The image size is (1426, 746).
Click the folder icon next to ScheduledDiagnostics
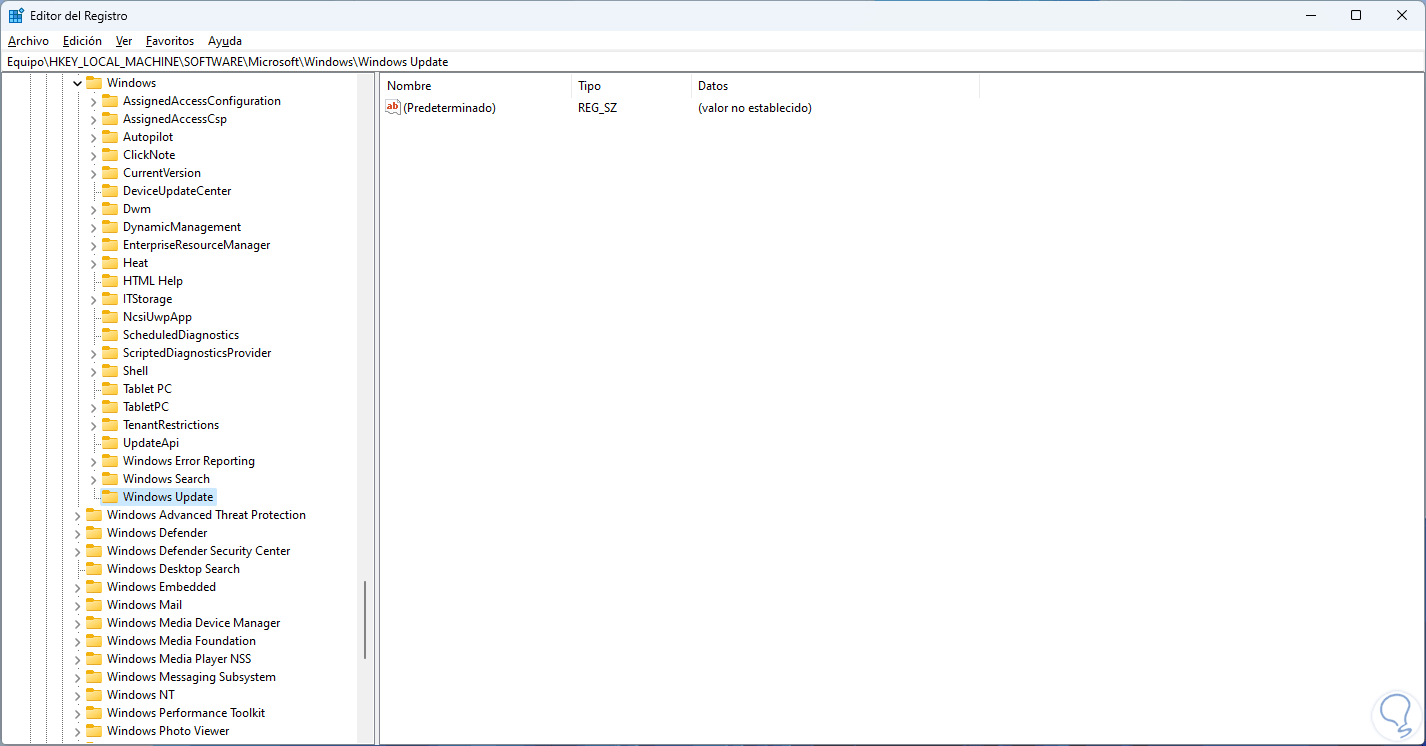point(110,335)
